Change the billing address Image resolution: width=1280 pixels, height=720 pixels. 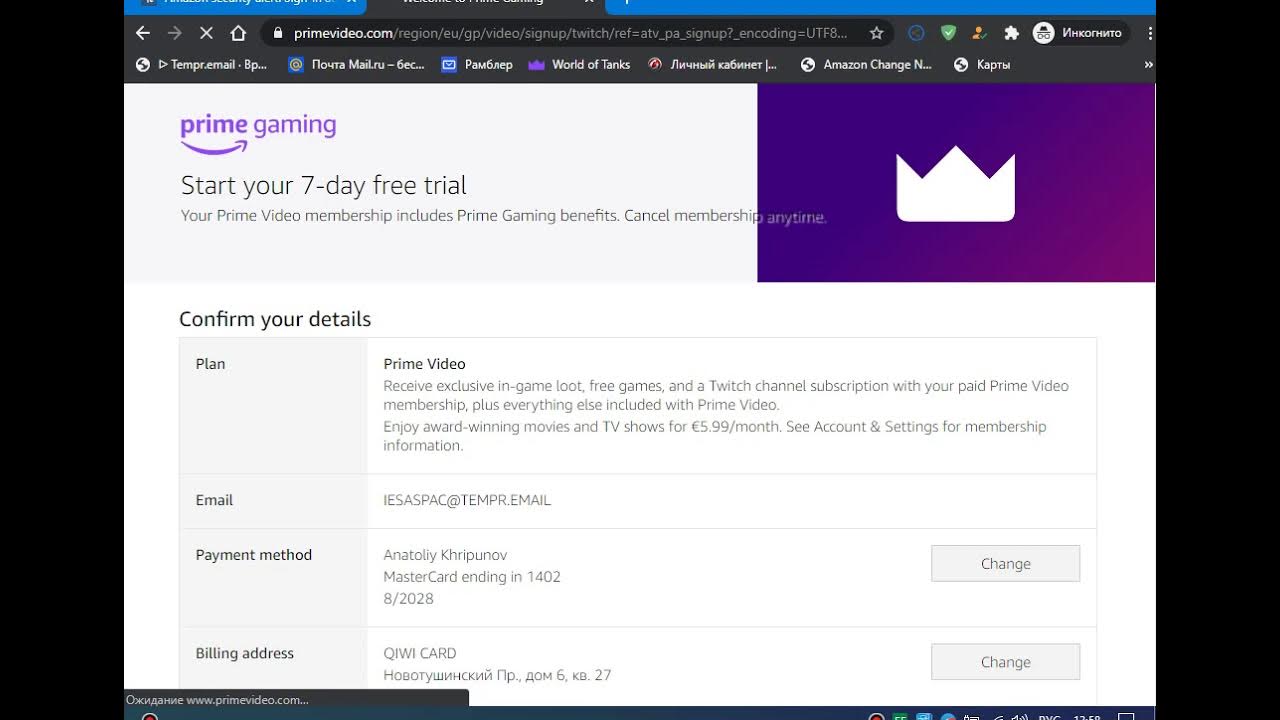1005,661
